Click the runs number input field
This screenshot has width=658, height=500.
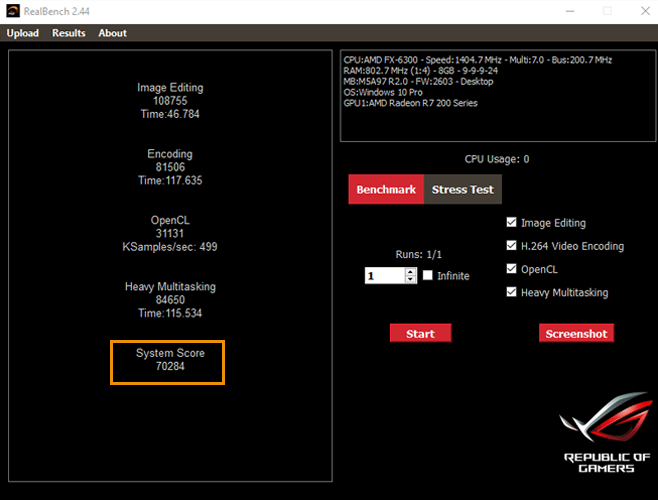[x=385, y=276]
